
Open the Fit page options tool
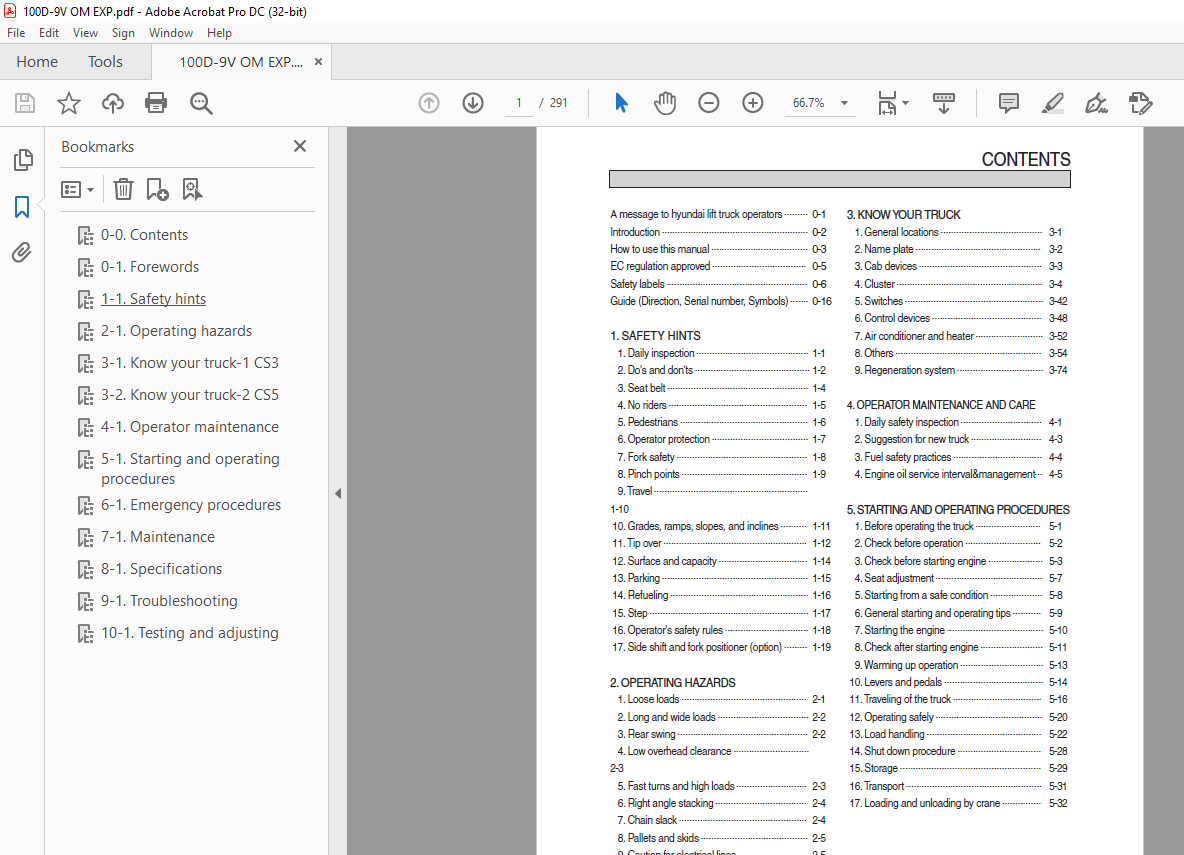893,103
